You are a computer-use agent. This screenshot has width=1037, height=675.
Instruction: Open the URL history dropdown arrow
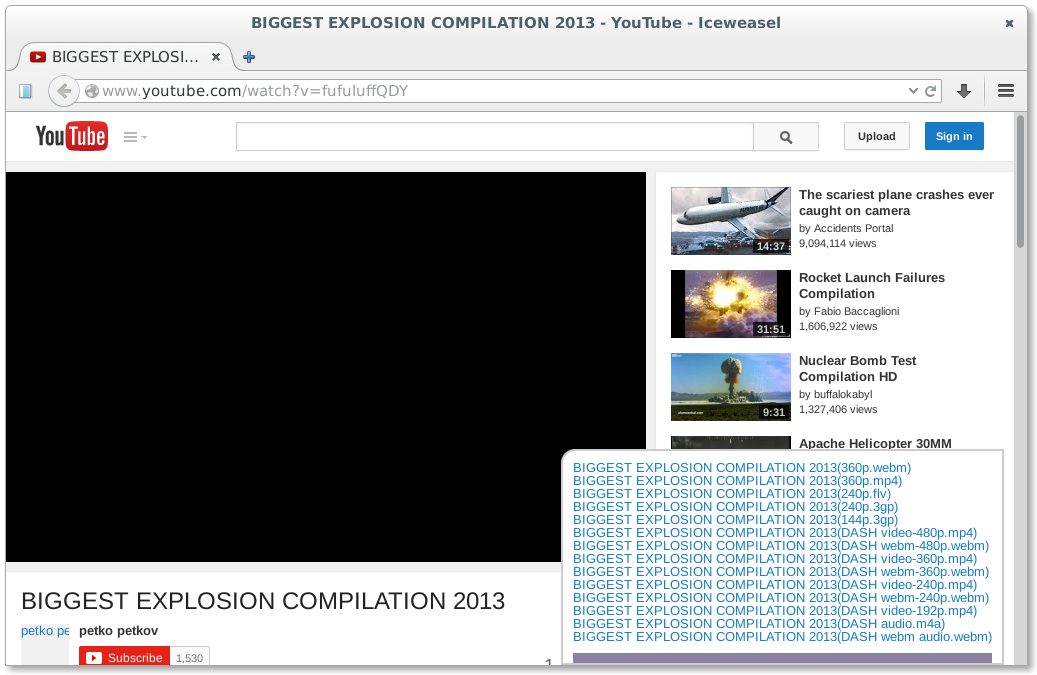tap(913, 91)
